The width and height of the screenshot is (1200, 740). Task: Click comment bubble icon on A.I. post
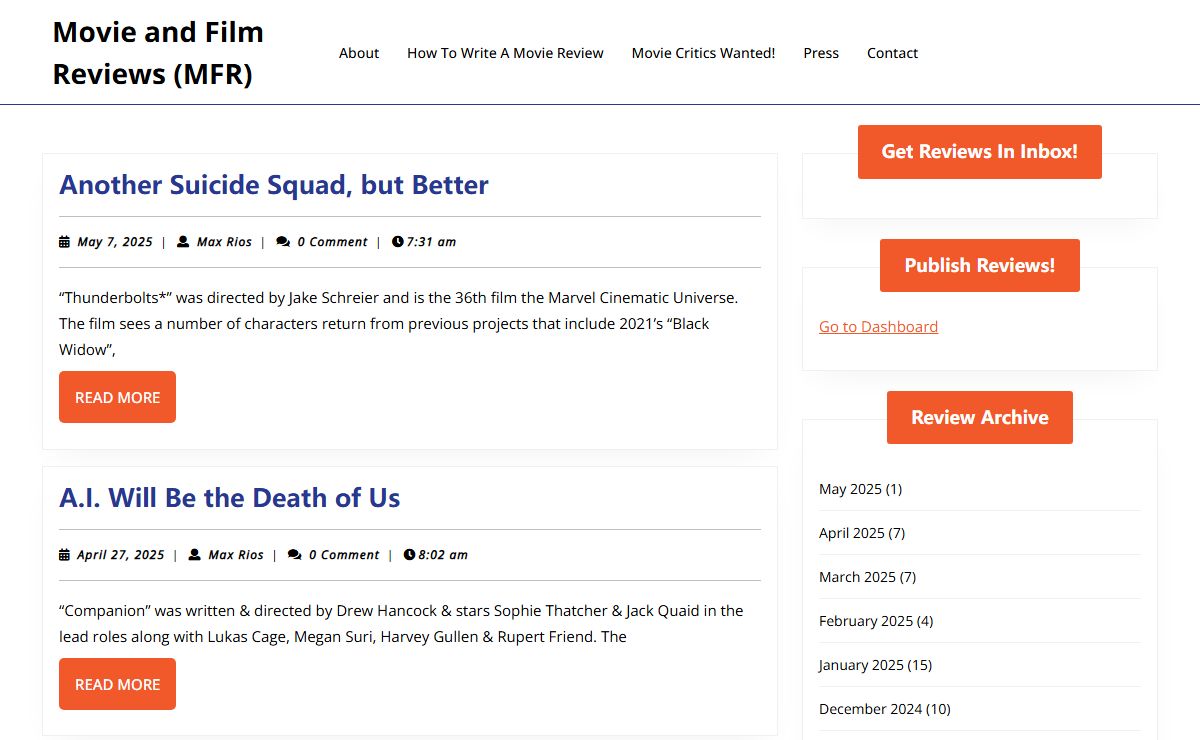pos(295,555)
